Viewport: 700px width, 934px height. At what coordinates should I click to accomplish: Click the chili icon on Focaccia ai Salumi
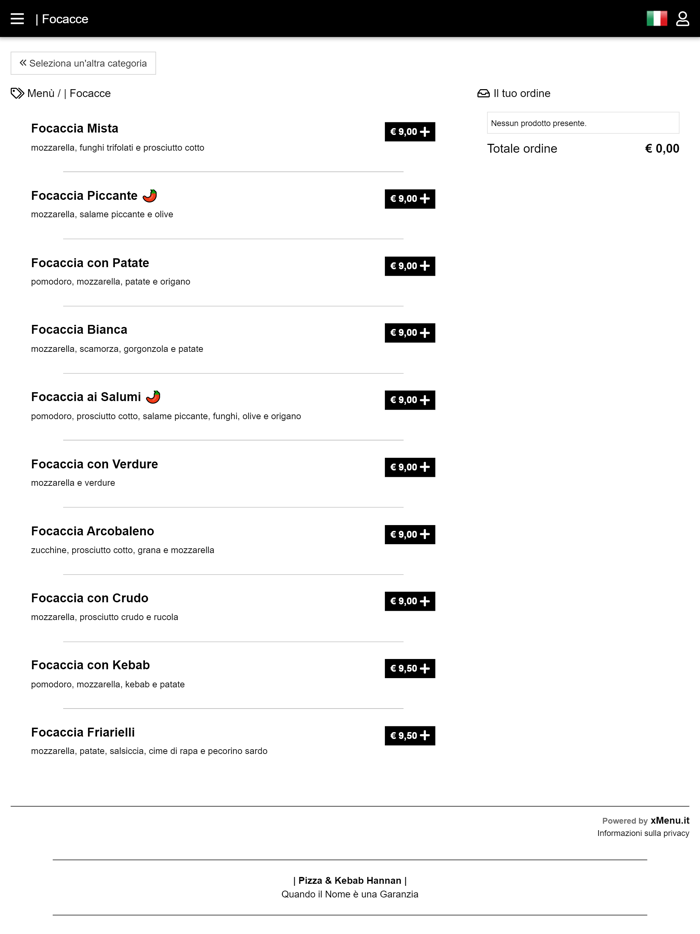[x=153, y=397]
